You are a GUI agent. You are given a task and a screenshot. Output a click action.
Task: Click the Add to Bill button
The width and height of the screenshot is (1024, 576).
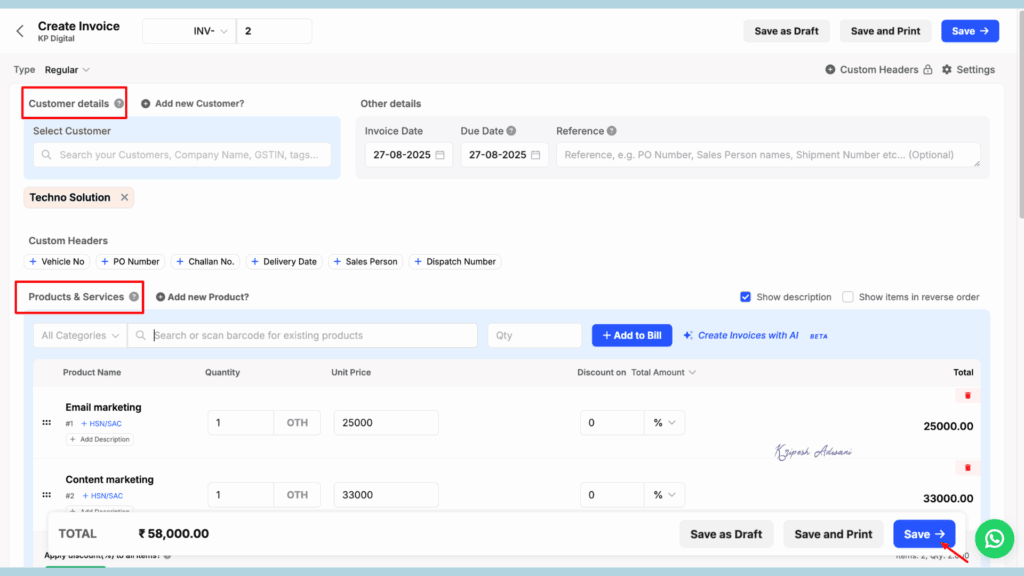tap(631, 335)
